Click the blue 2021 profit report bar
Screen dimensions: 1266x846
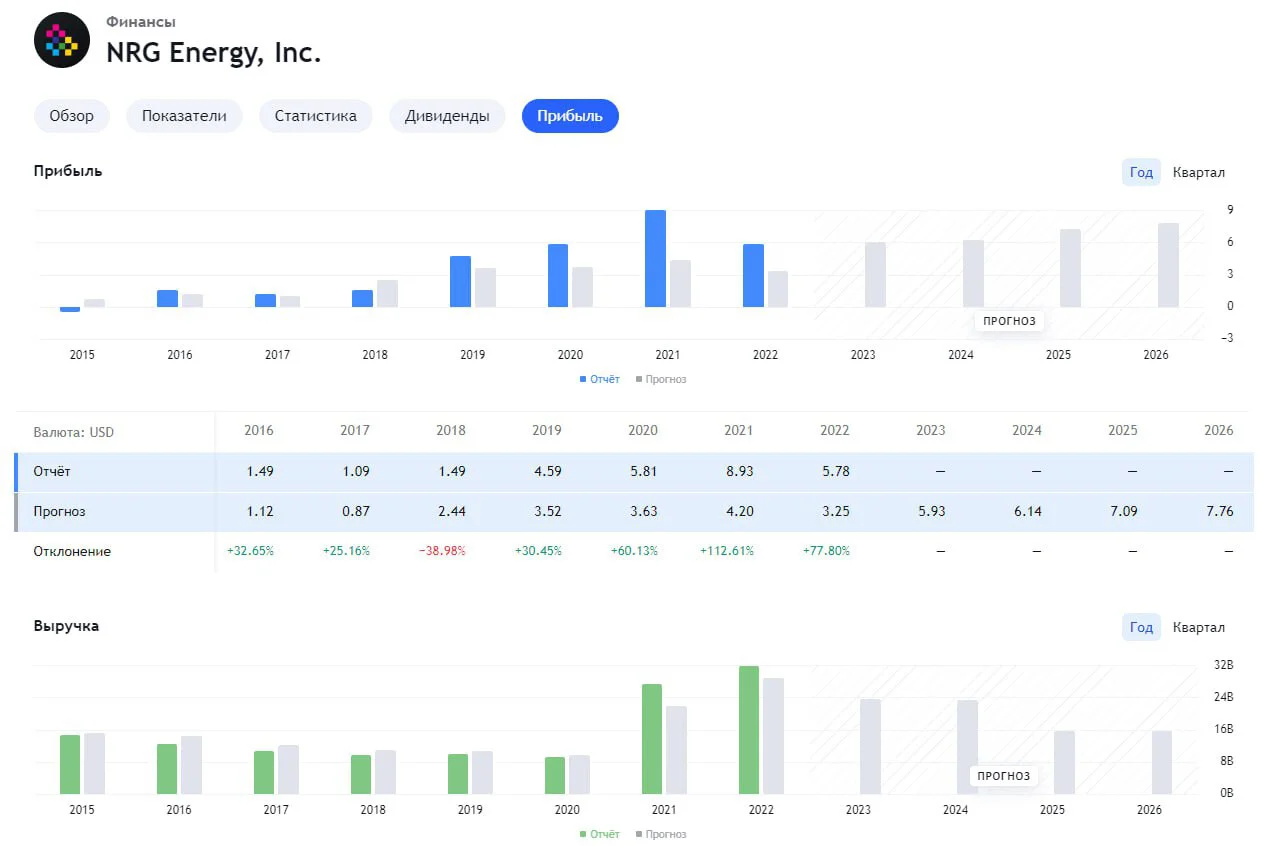pyautogui.click(x=655, y=258)
